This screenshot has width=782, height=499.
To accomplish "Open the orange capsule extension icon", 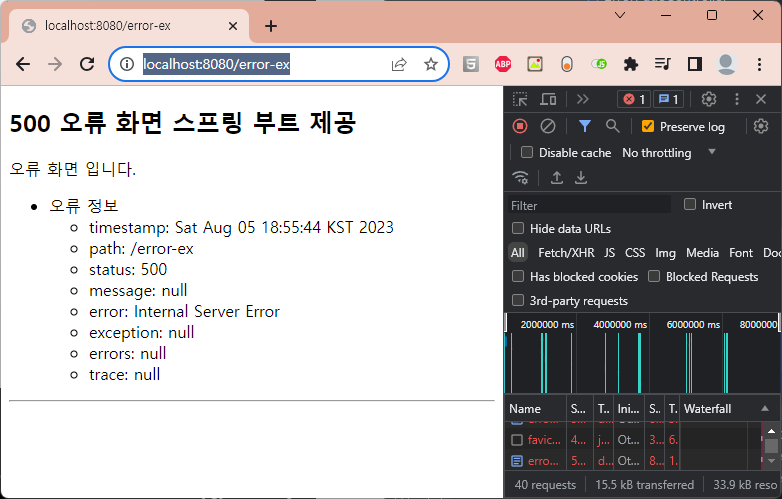I will point(567,64).
